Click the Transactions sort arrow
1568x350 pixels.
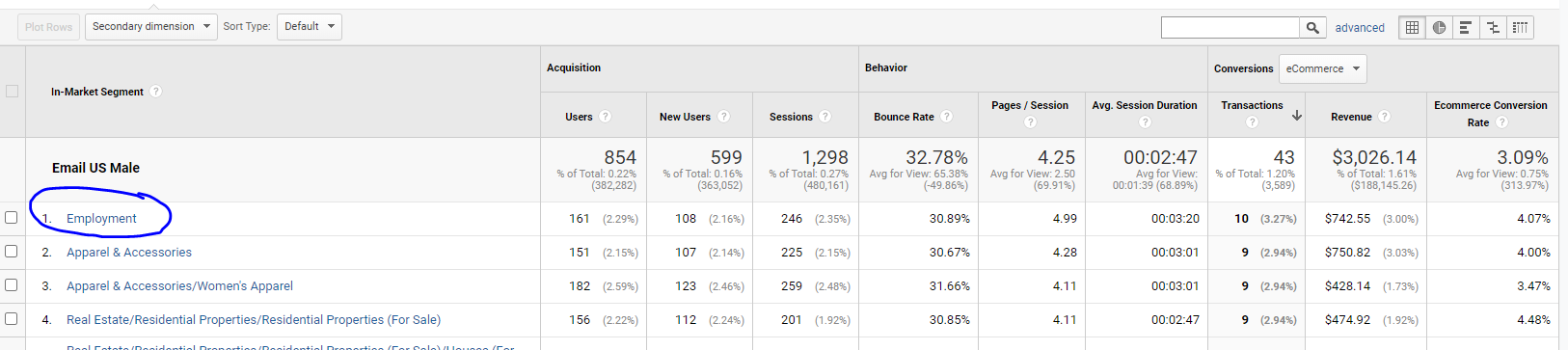[x=1297, y=115]
